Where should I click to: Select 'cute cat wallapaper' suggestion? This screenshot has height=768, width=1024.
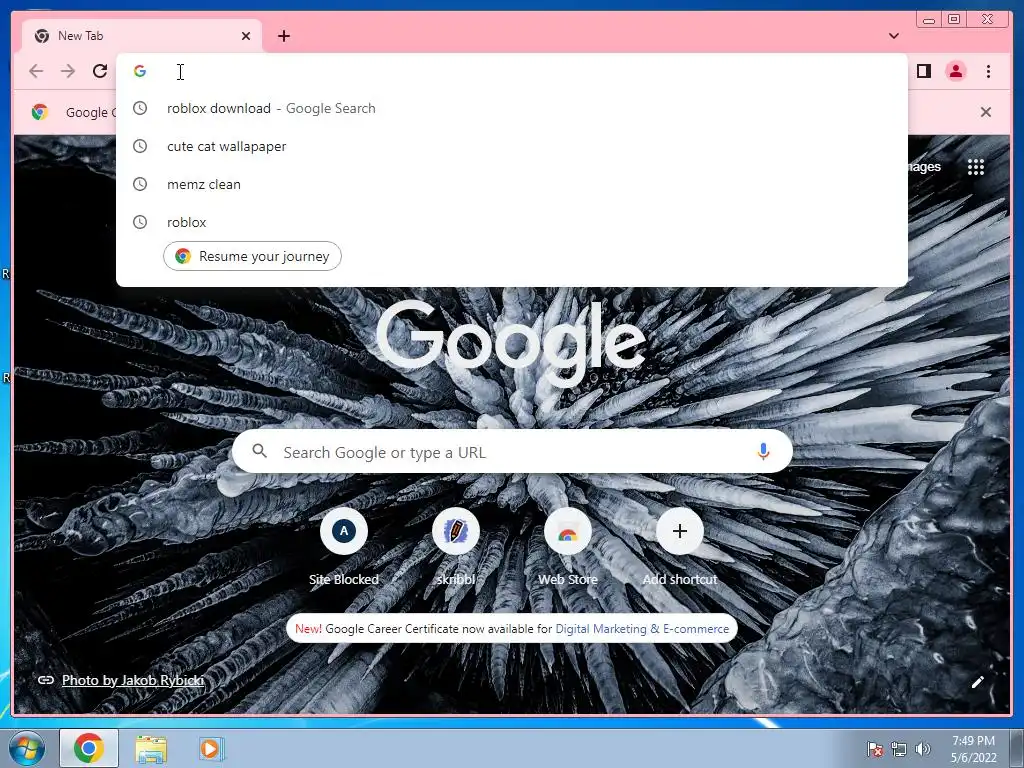pyautogui.click(x=511, y=146)
